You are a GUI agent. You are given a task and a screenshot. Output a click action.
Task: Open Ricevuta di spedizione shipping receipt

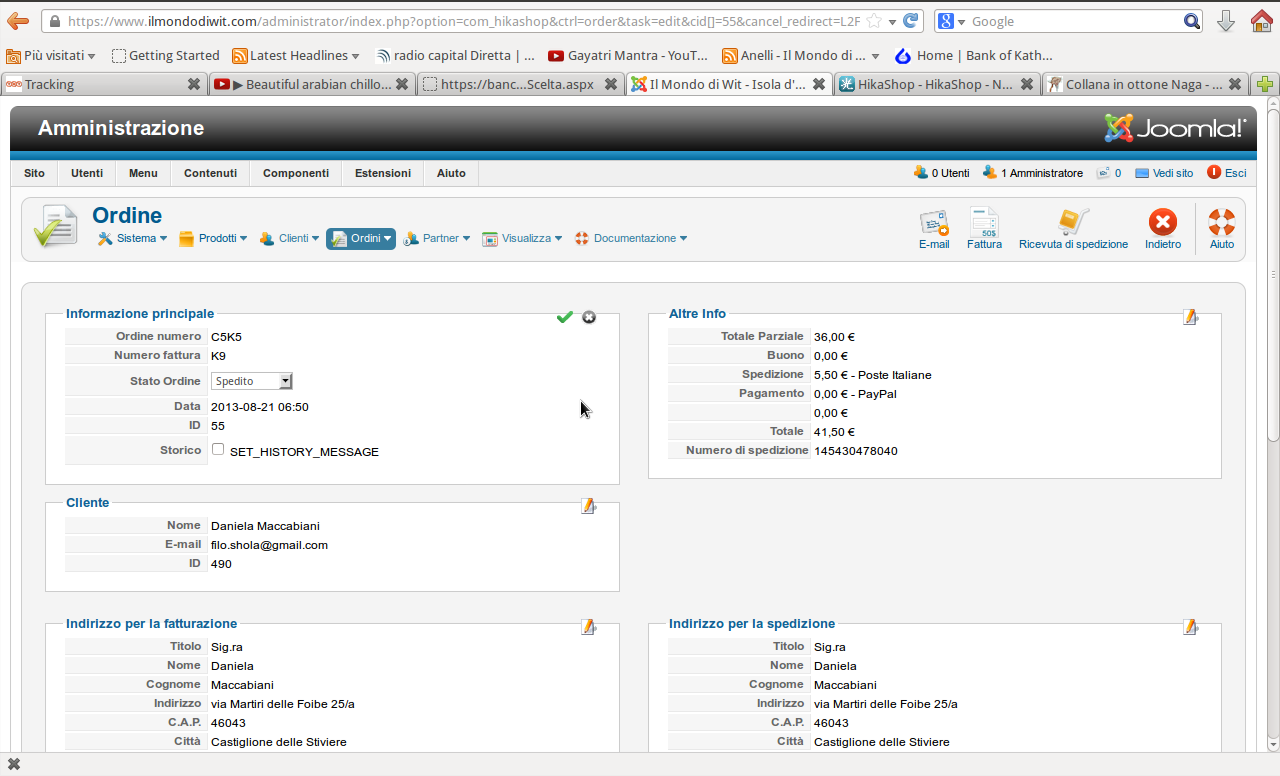coord(1073,229)
